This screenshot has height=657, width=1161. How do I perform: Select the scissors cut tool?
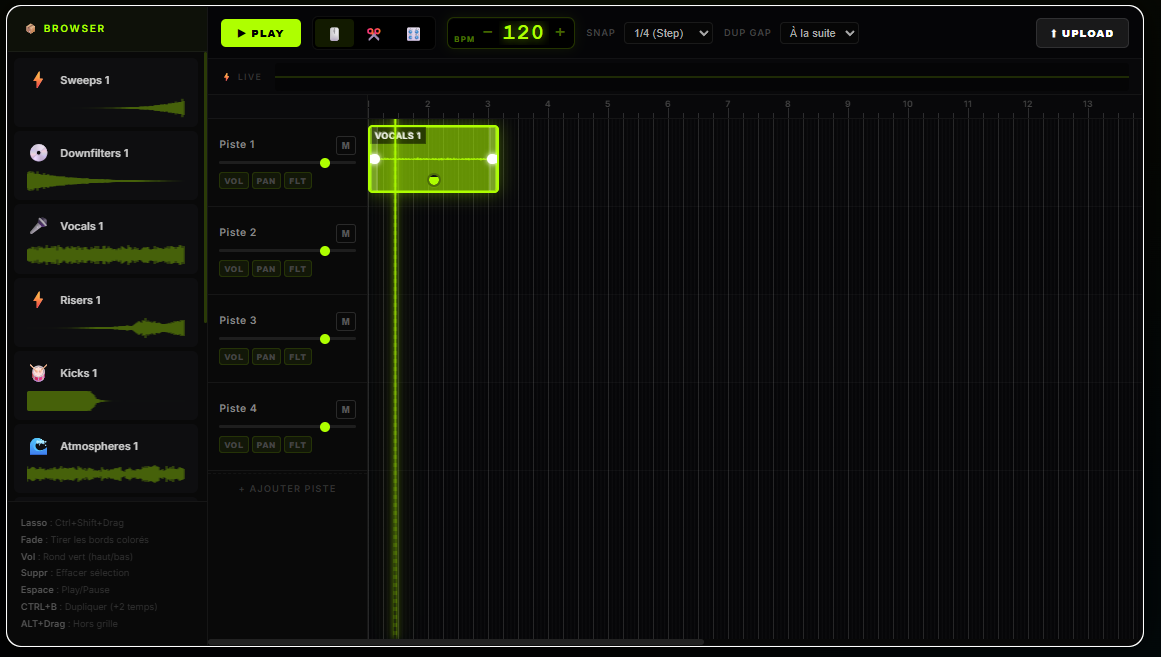point(374,34)
